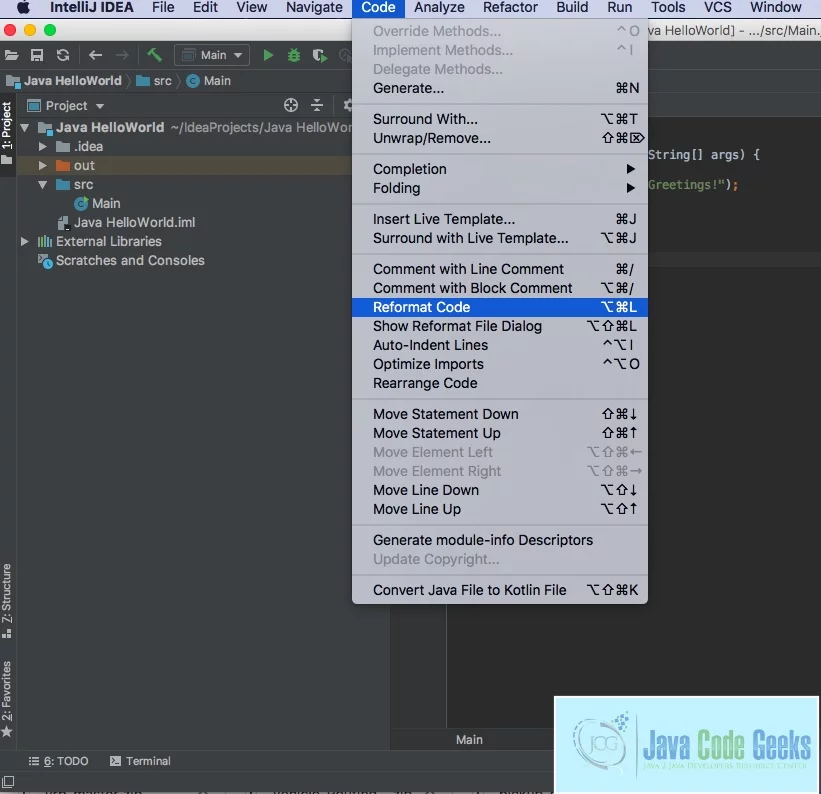Choose Generate... from Code menu

point(500,89)
